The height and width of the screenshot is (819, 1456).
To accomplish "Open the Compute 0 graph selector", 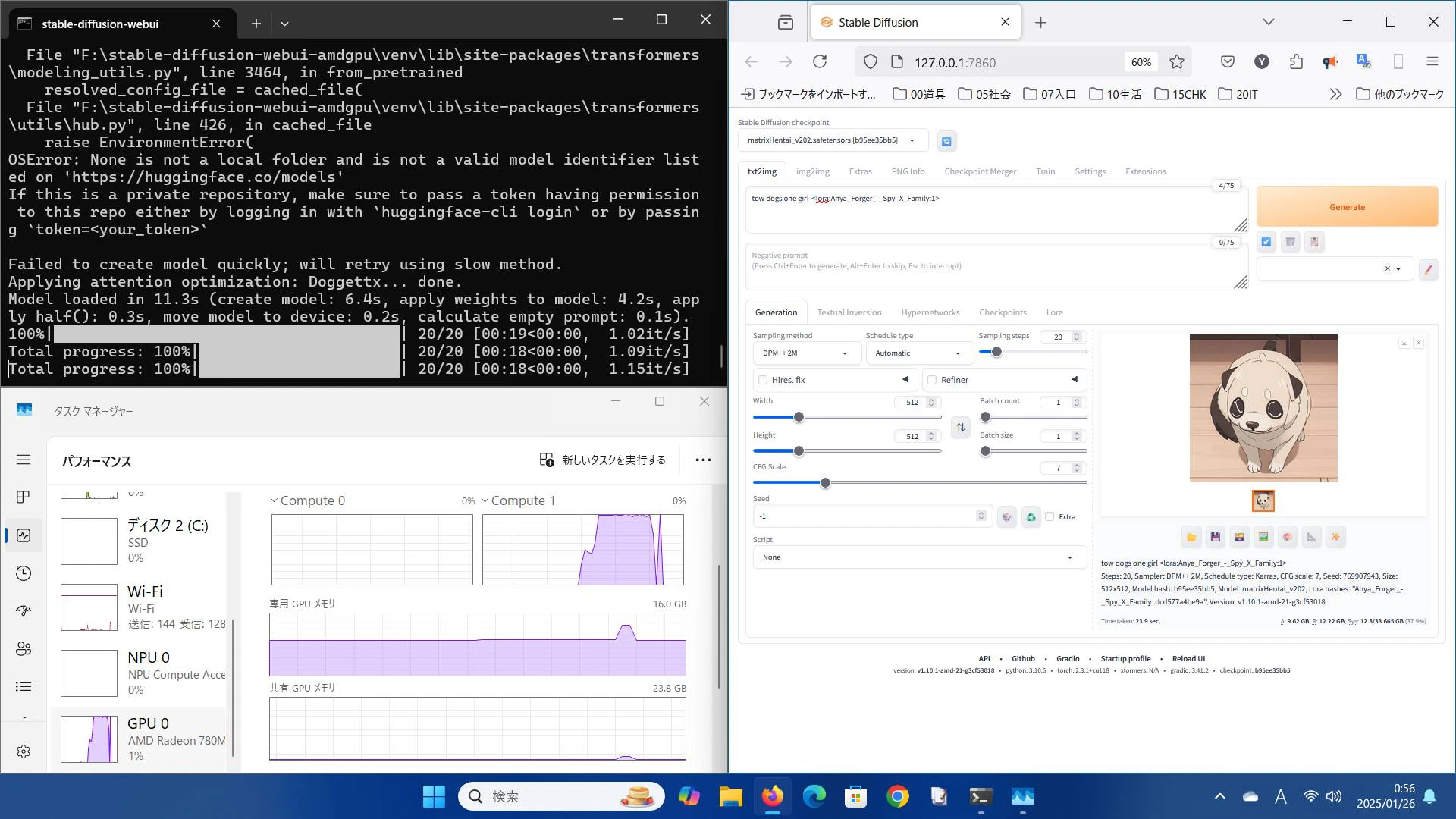I will tap(307, 500).
